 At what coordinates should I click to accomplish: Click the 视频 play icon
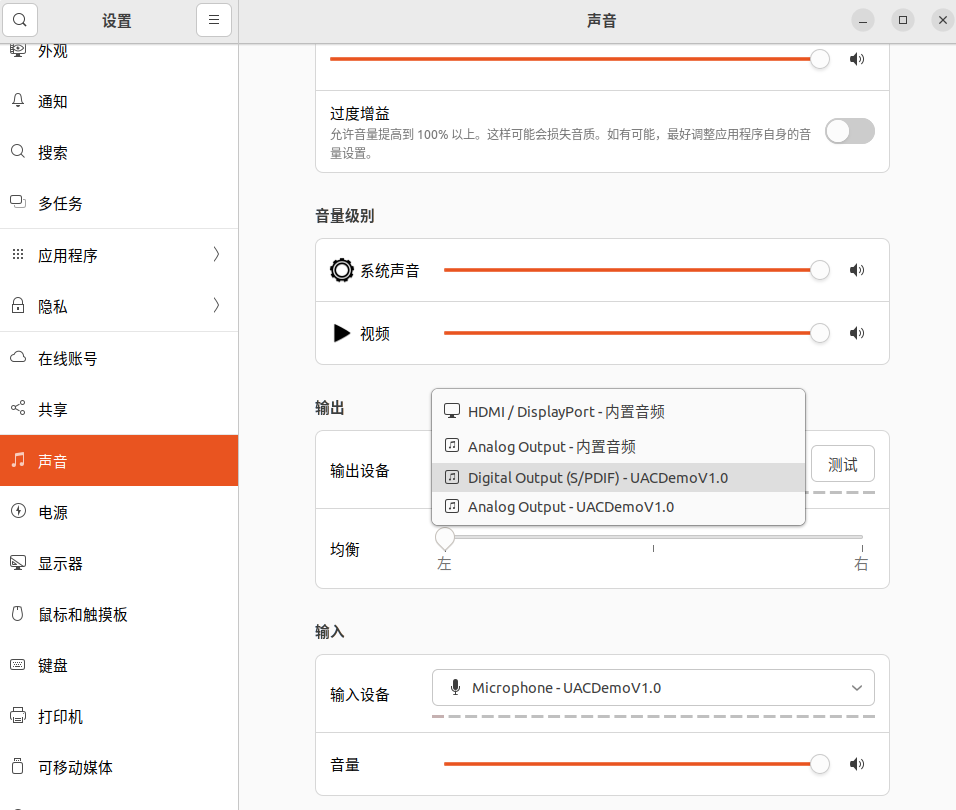pyautogui.click(x=341, y=333)
